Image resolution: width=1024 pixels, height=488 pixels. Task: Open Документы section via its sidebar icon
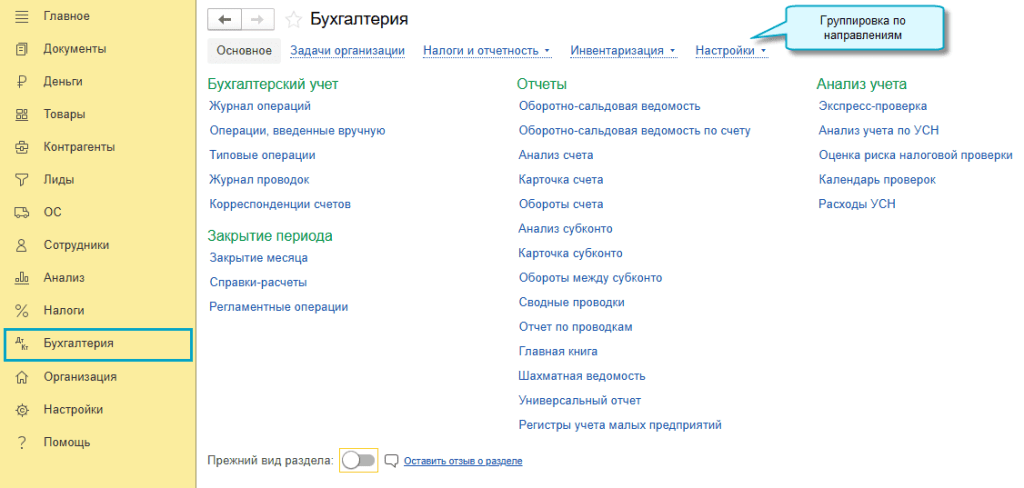click(x=21, y=49)
